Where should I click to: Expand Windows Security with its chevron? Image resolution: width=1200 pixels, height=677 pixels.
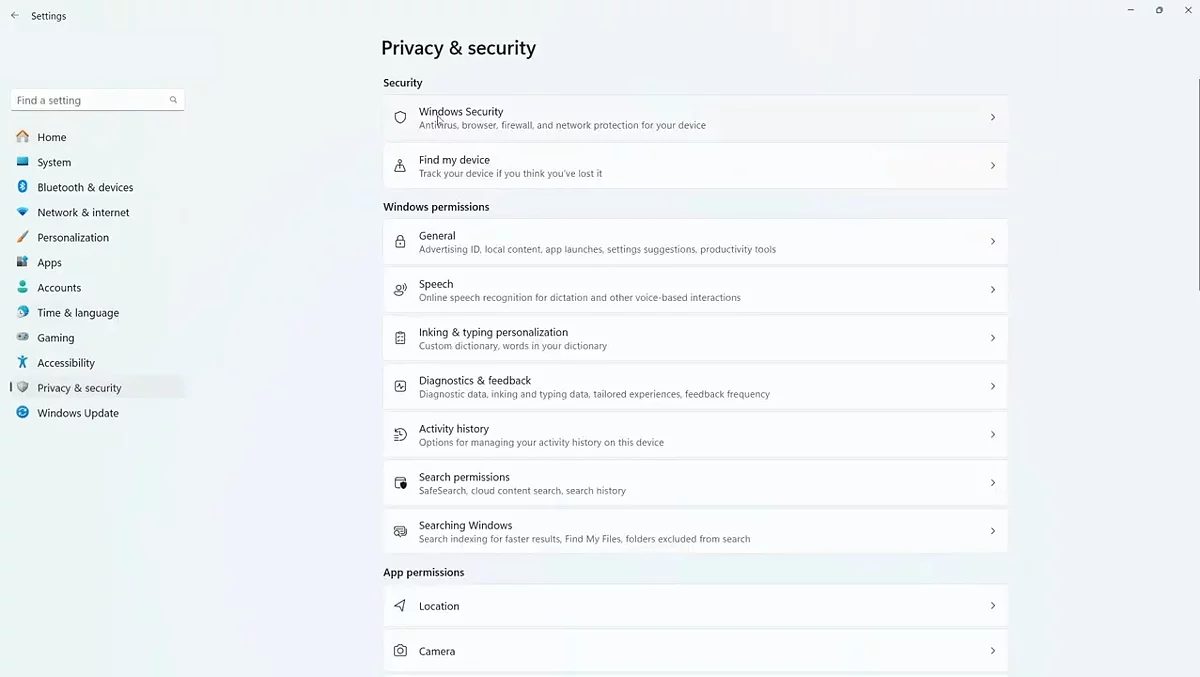tap(992, 118)
